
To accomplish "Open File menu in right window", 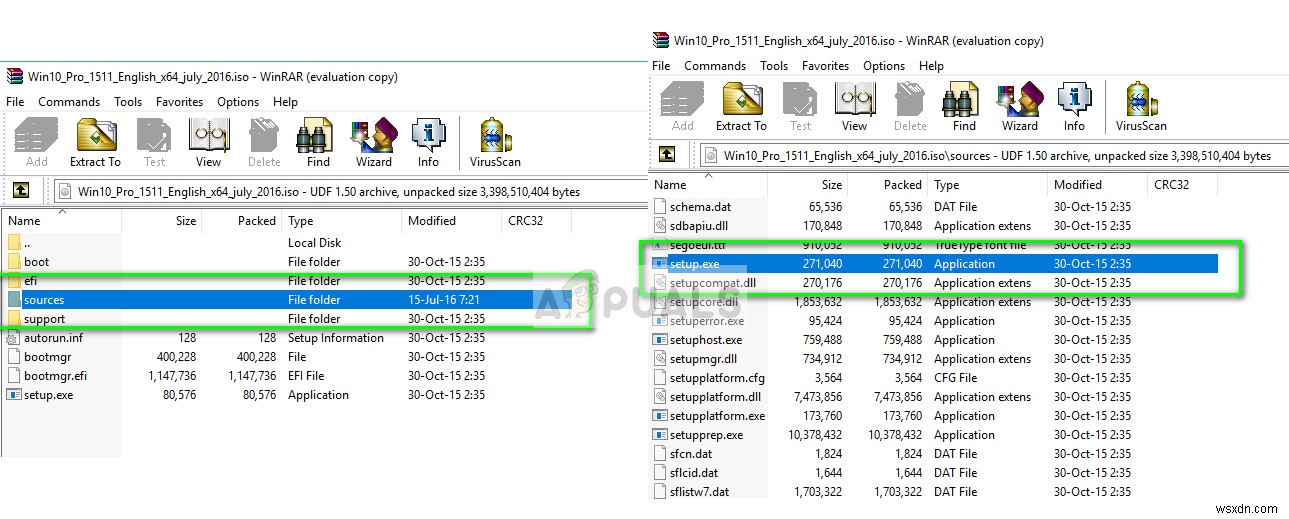I will (x=661, y=66).
